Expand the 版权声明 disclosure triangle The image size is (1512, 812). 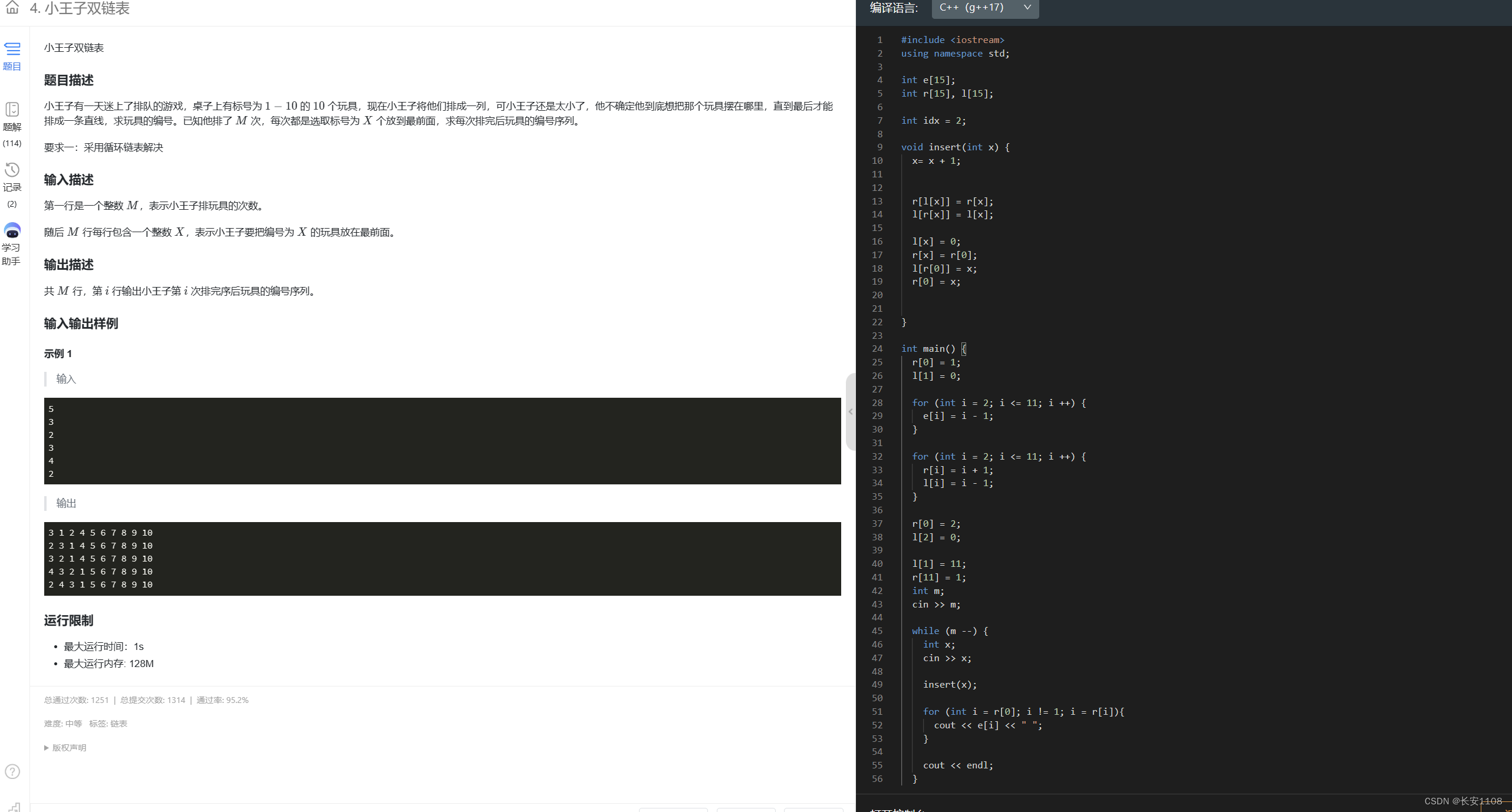[47, 748]
